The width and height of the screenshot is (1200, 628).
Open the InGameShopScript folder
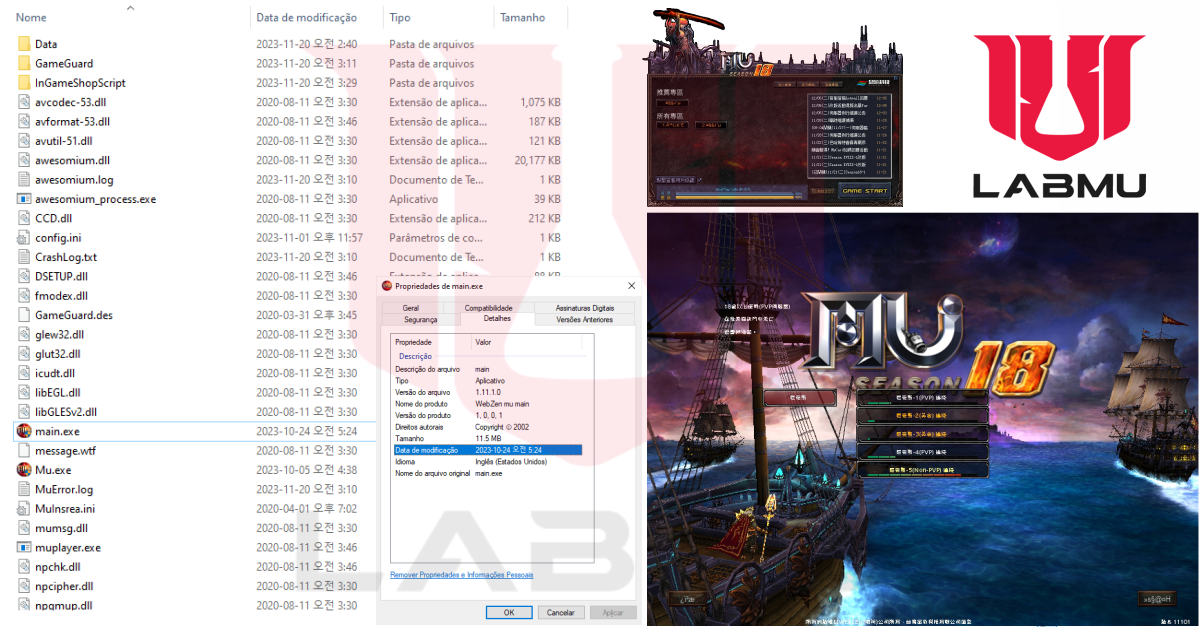pyautogui.click(x=25, y=82)
